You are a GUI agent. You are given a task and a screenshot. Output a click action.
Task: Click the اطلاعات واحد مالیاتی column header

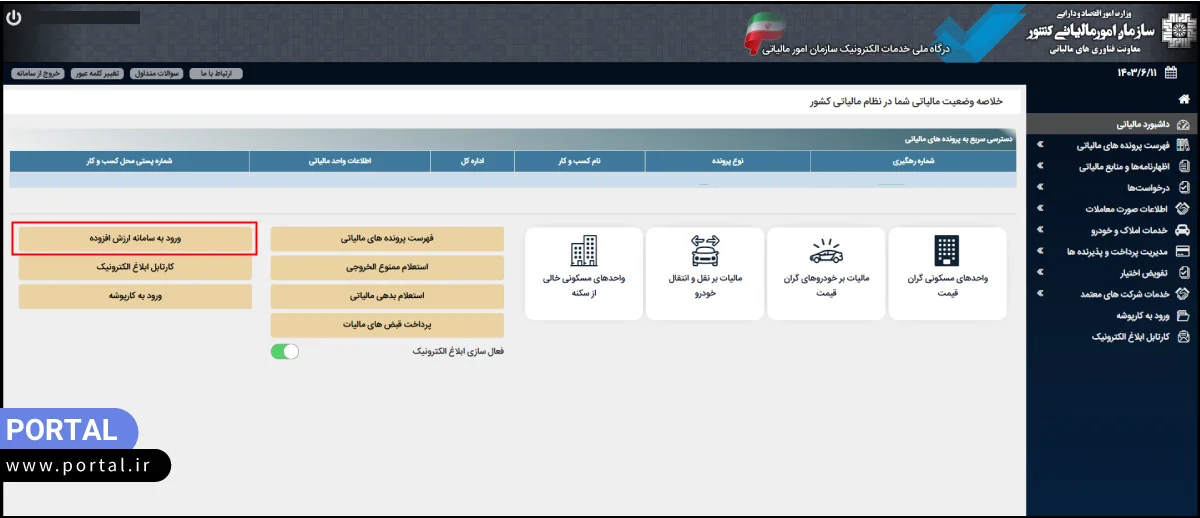coord(340,160)
